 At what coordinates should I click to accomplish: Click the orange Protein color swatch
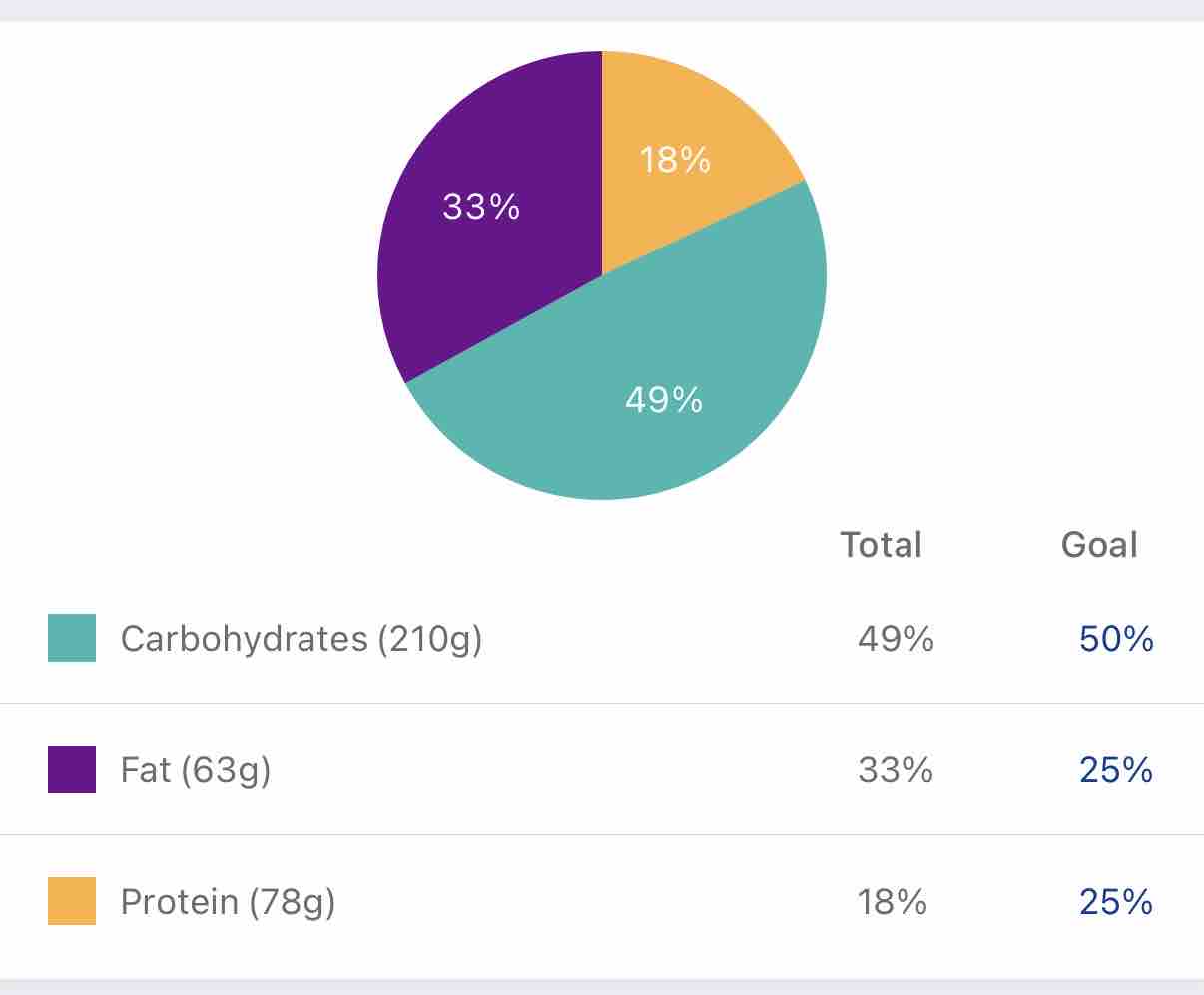click(x=72, y=901)
